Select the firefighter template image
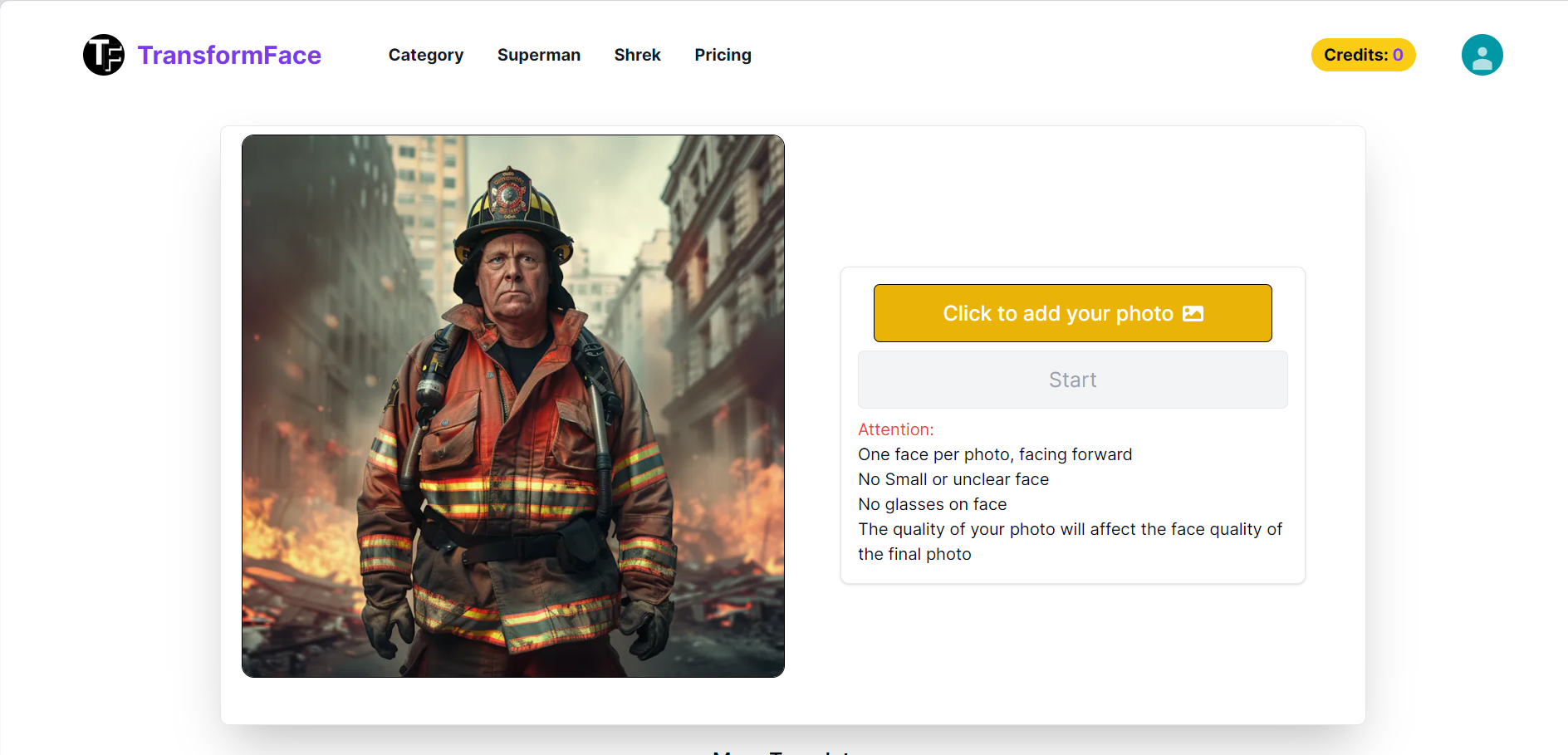 [x=513, y=406]
